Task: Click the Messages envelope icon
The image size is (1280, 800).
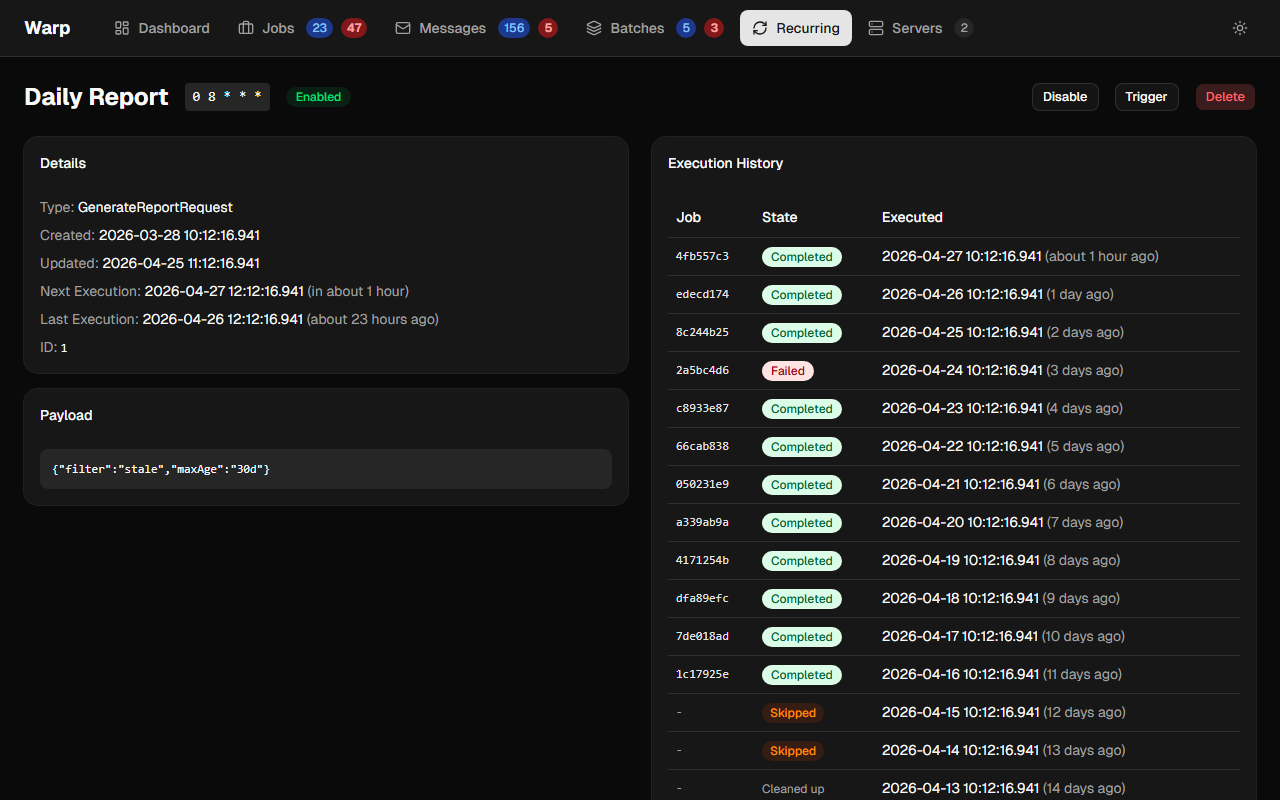Action: 403,28
